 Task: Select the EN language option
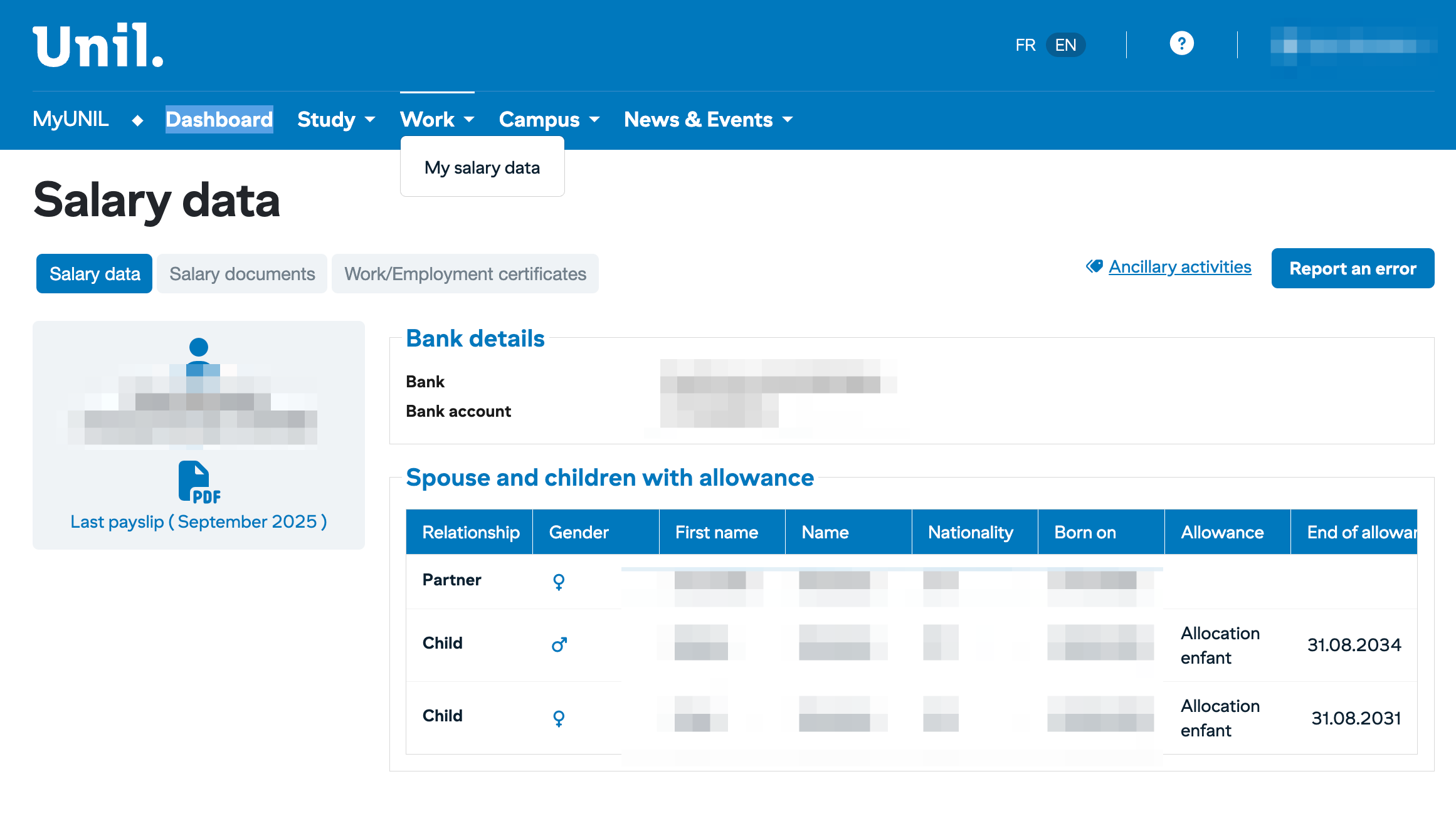coord(1065,45)
